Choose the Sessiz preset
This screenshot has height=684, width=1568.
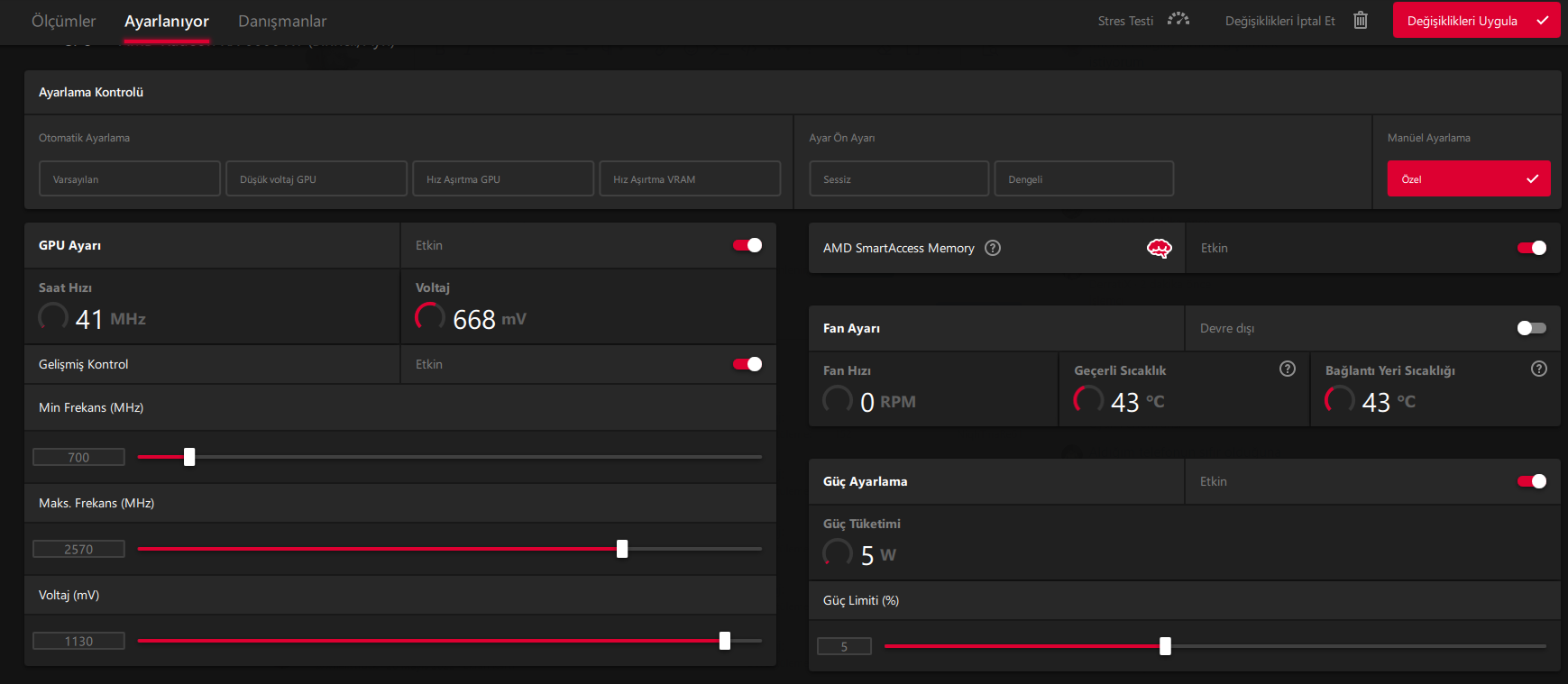[x=898, y=178]
